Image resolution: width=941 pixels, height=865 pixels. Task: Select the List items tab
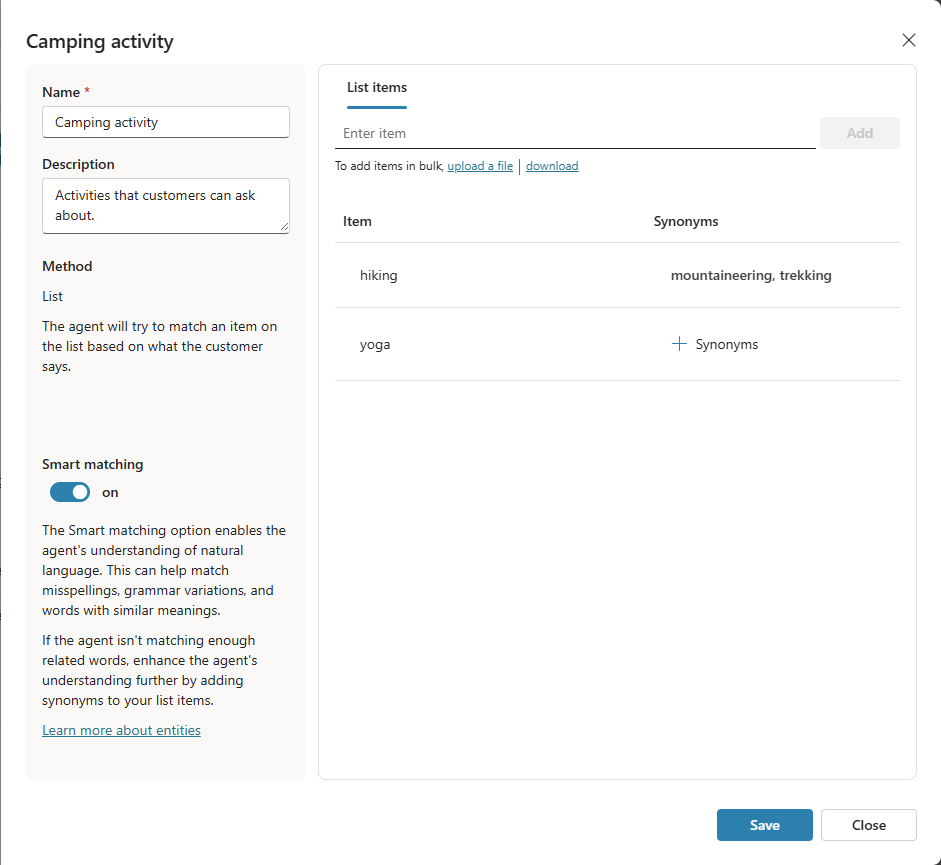tap(377, 88)
